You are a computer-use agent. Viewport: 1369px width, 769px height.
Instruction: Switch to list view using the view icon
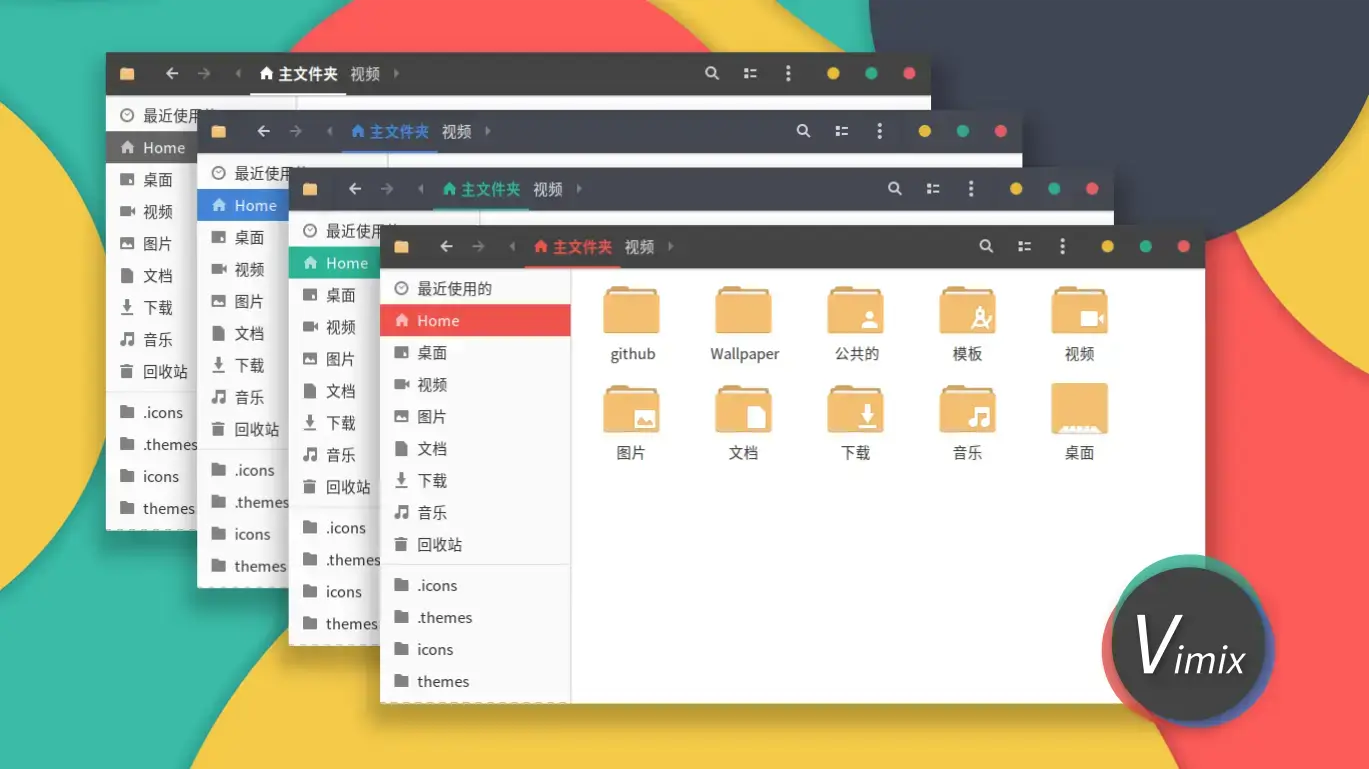pyautogui.click(x=1024, y=246)
